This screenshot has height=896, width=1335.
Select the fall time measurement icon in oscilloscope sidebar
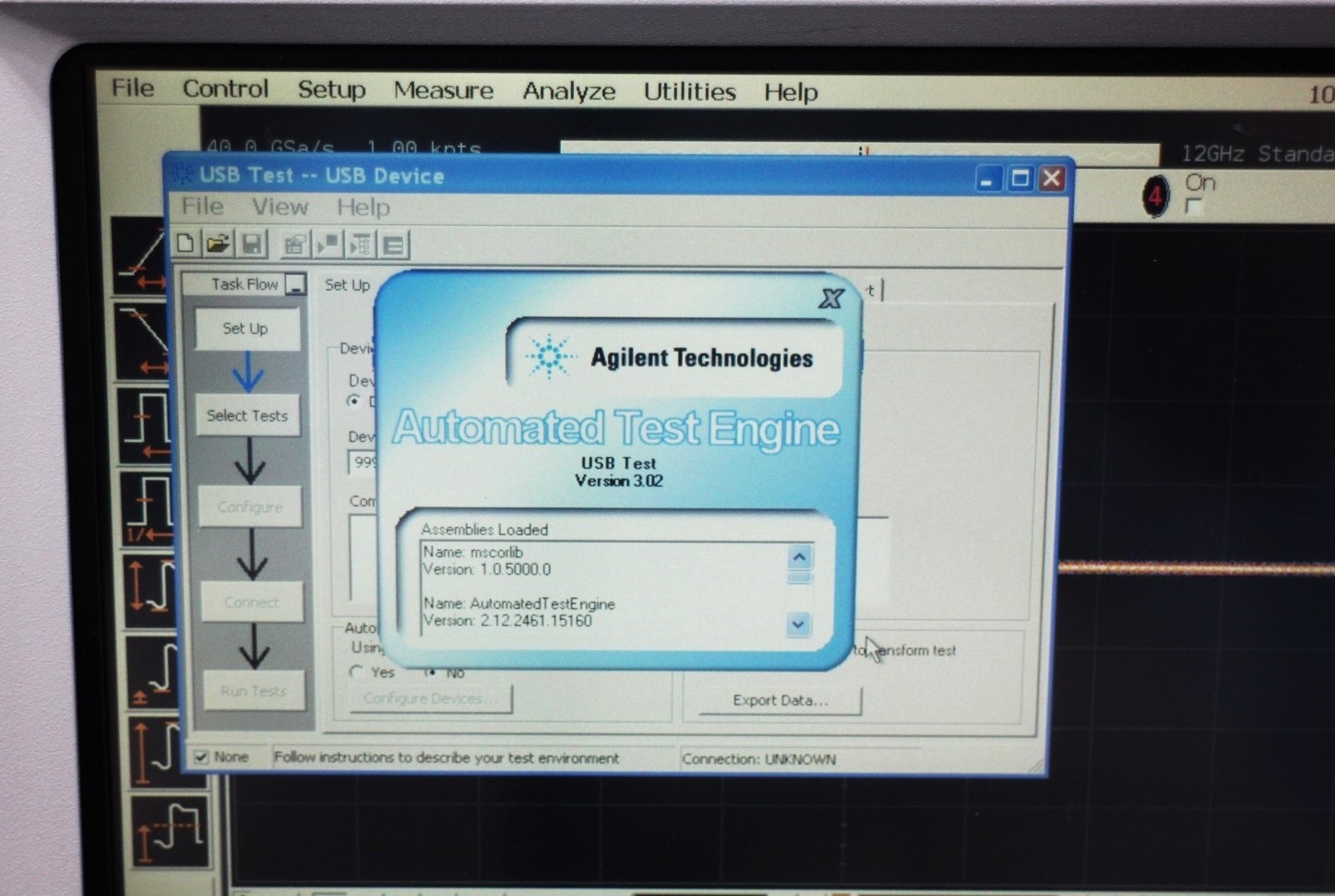[143, 341]
